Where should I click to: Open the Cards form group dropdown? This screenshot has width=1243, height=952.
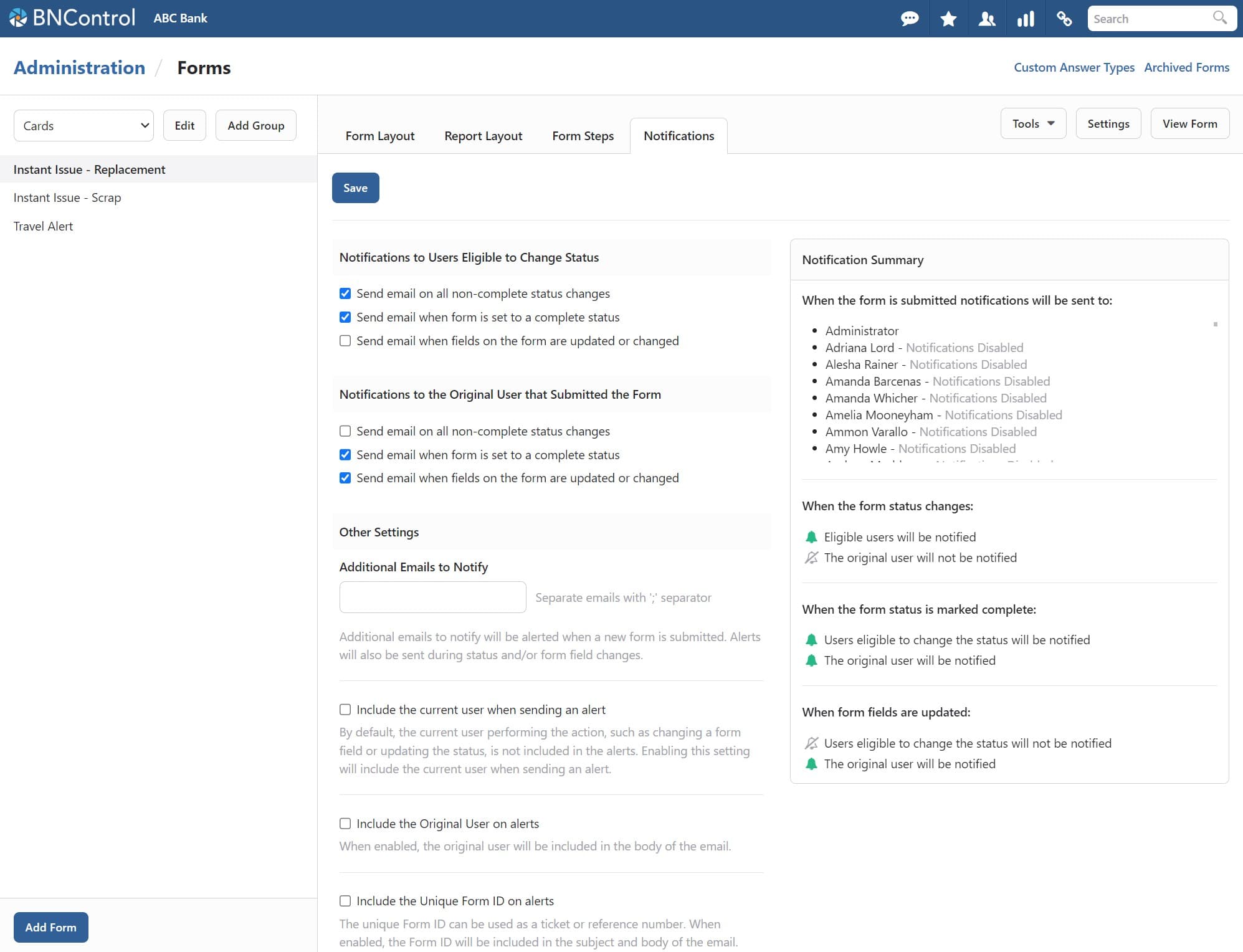point(83,125)
